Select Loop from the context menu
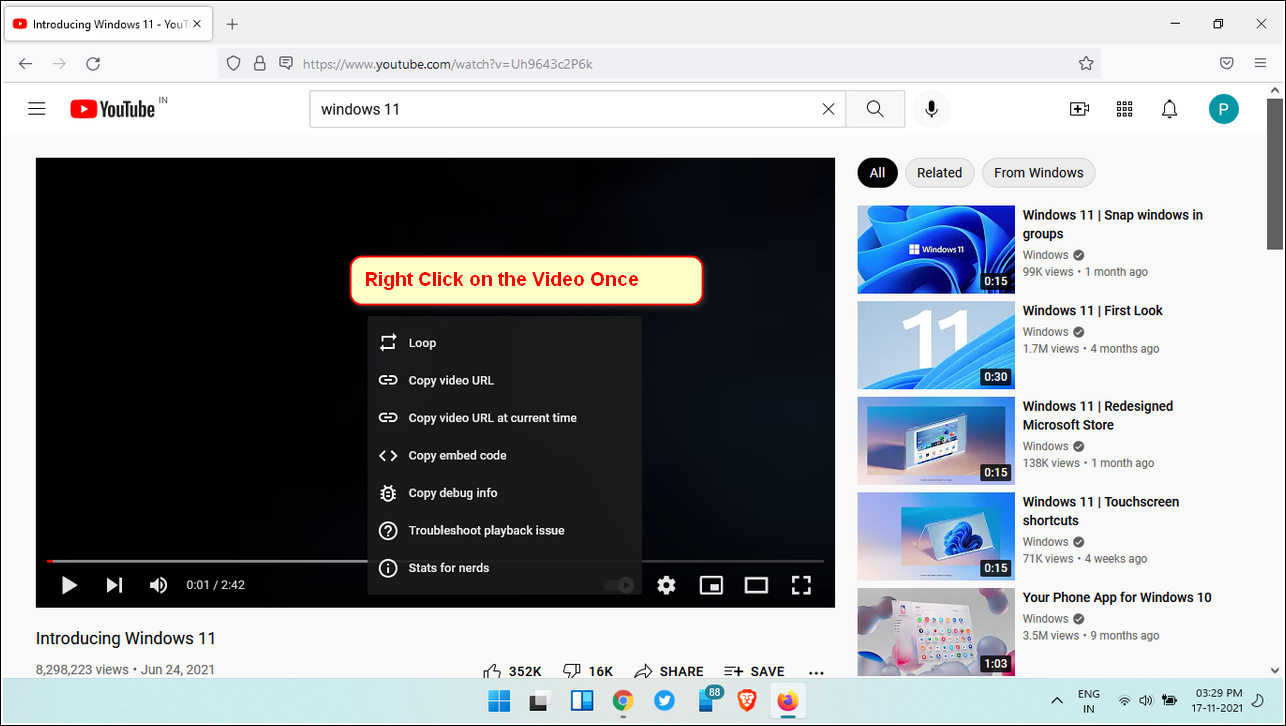Screen dimensions: 1286x726 [504, 343]
